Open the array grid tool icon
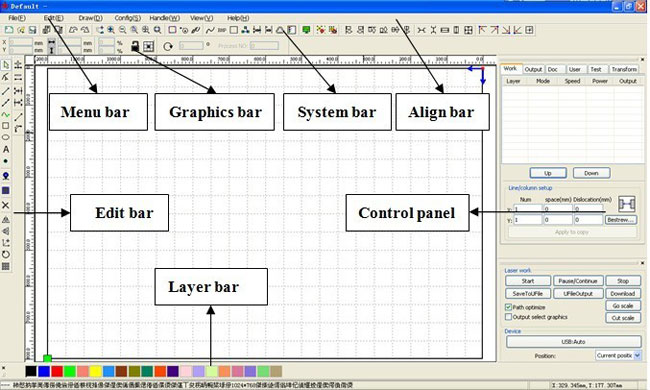 (6, 266)
